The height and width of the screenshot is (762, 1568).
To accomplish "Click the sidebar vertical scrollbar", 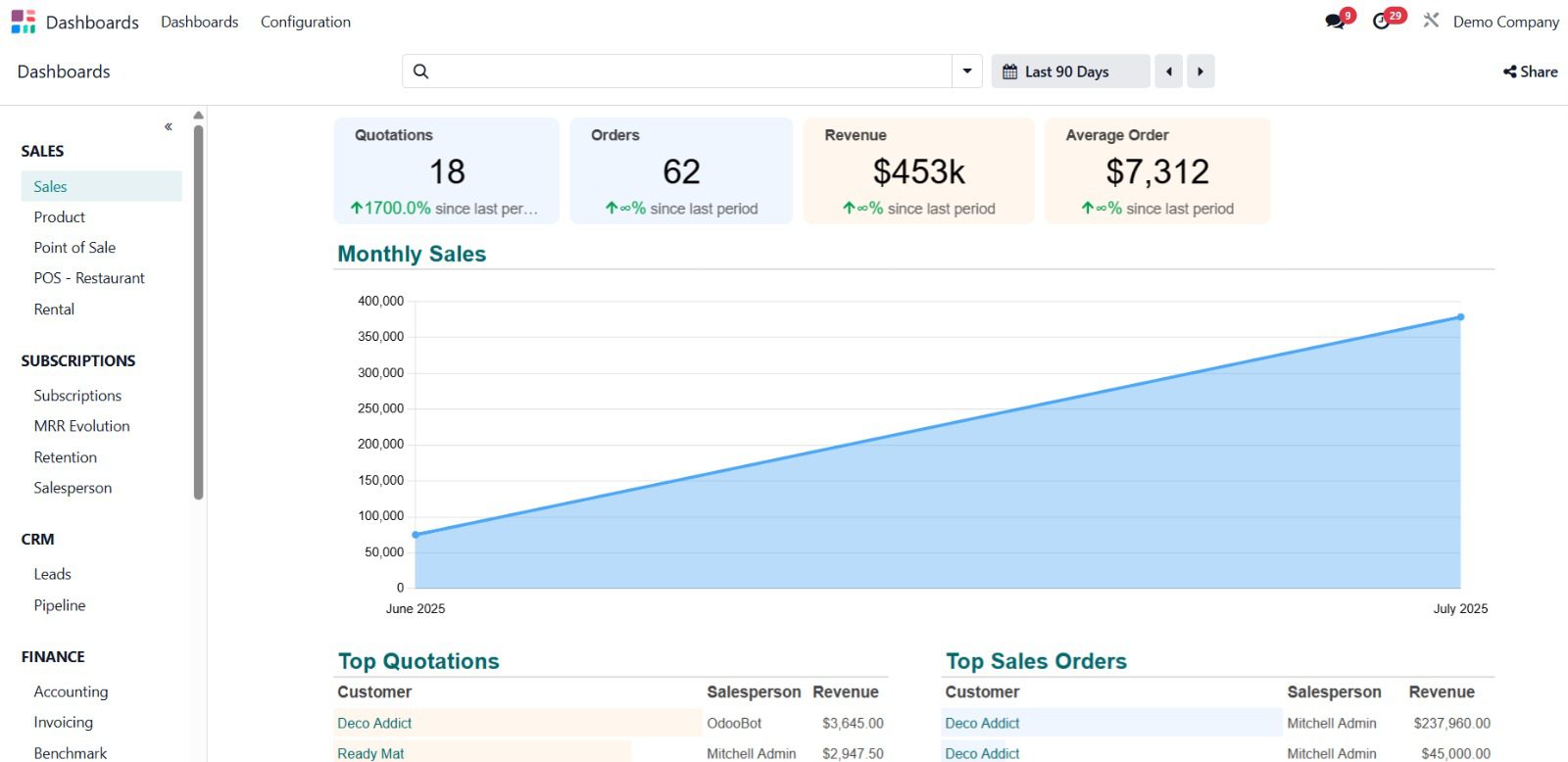I will tap(199, 313).
